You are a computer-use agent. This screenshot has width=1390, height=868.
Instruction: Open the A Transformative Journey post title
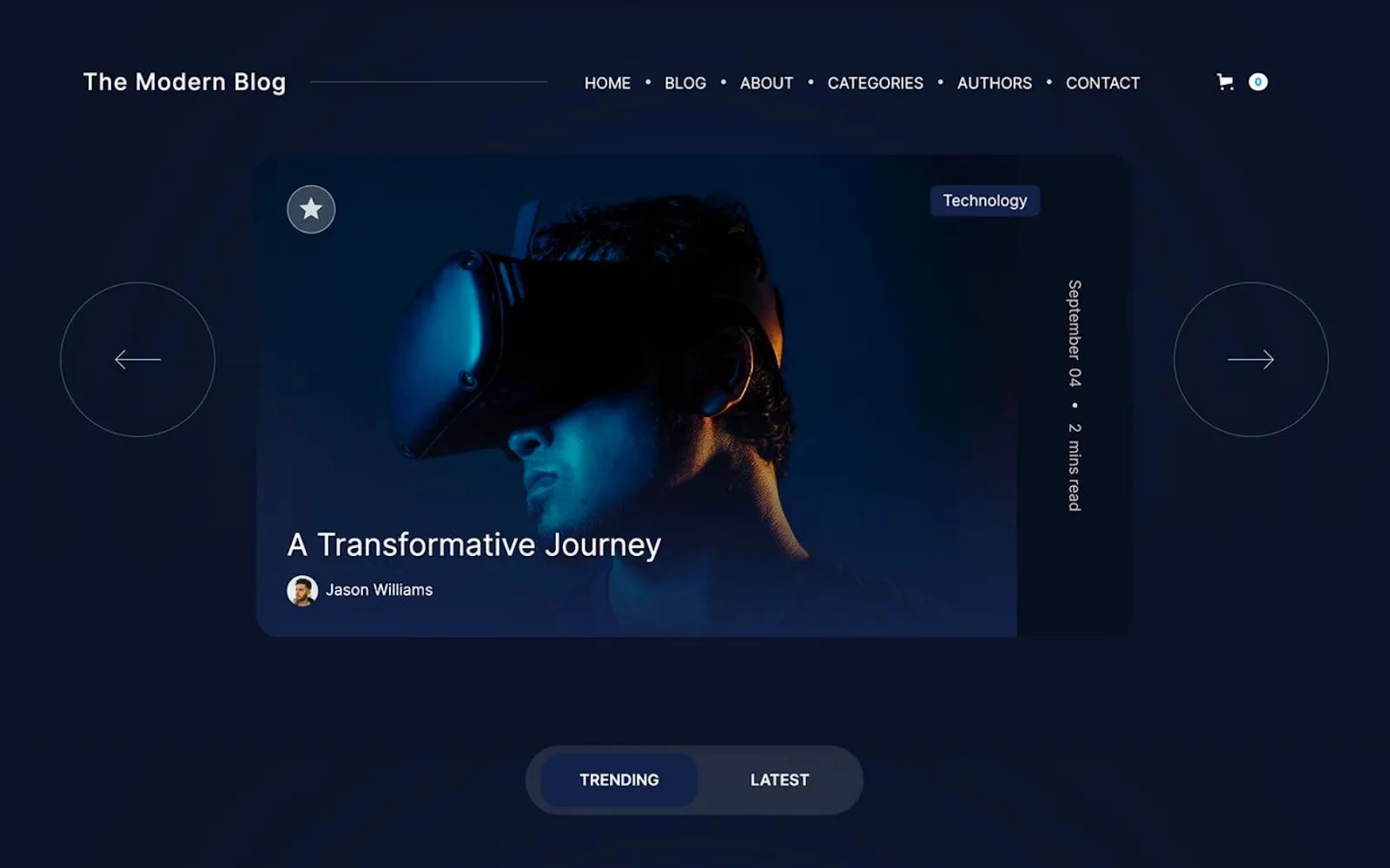pos(474,545)
